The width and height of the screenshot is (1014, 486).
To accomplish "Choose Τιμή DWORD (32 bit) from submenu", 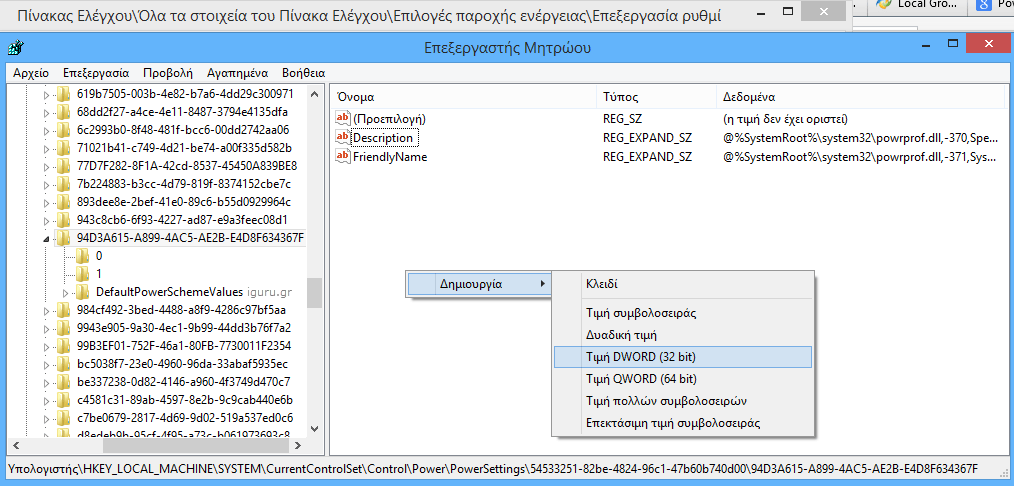I will coord(683,356).
